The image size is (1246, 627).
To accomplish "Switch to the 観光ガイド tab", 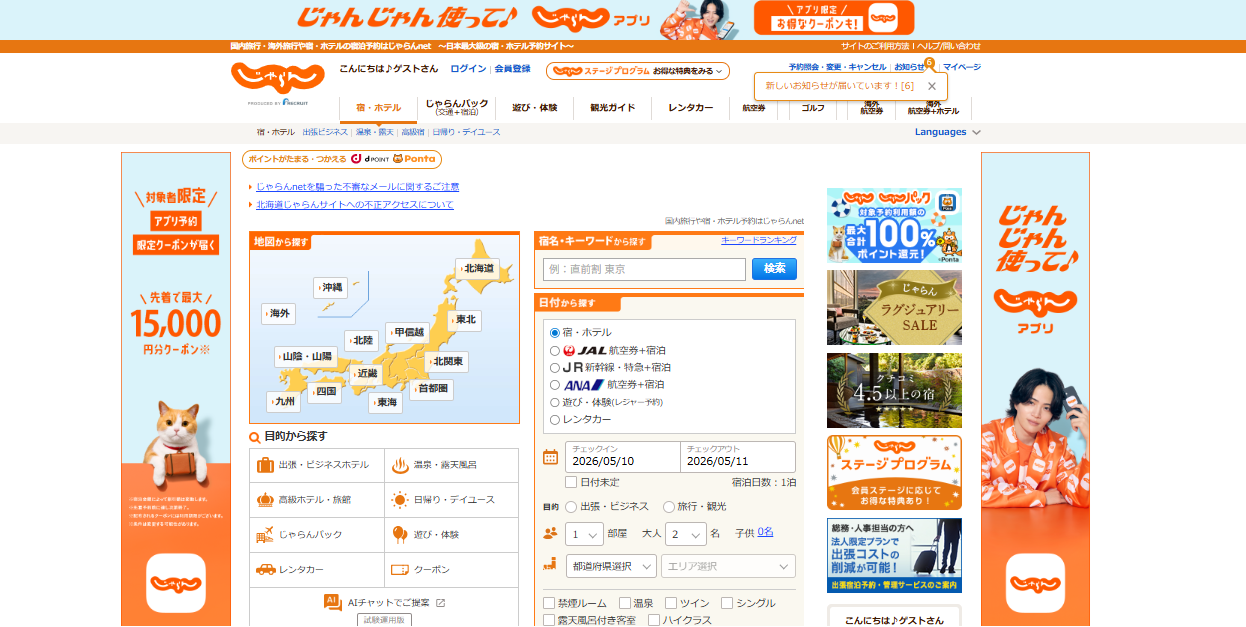I will pos(612,107).
